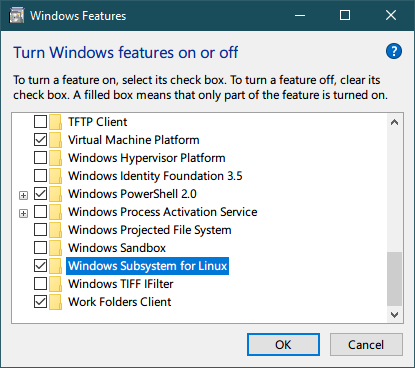Click the feature list scrollbar thumb
Screen dimensions: 415x368
pos(394,279)
